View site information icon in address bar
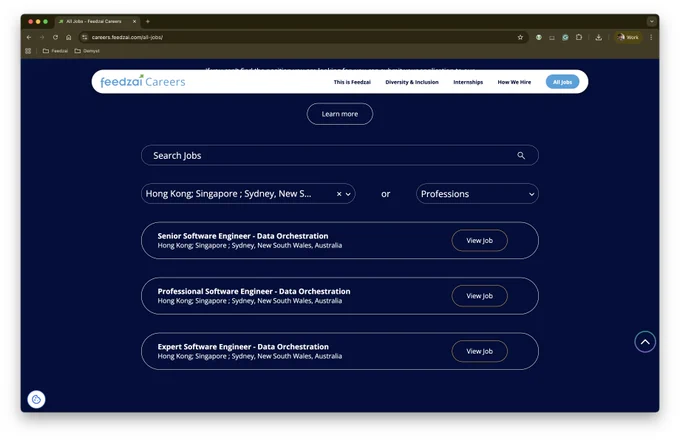 click(85, 37)
